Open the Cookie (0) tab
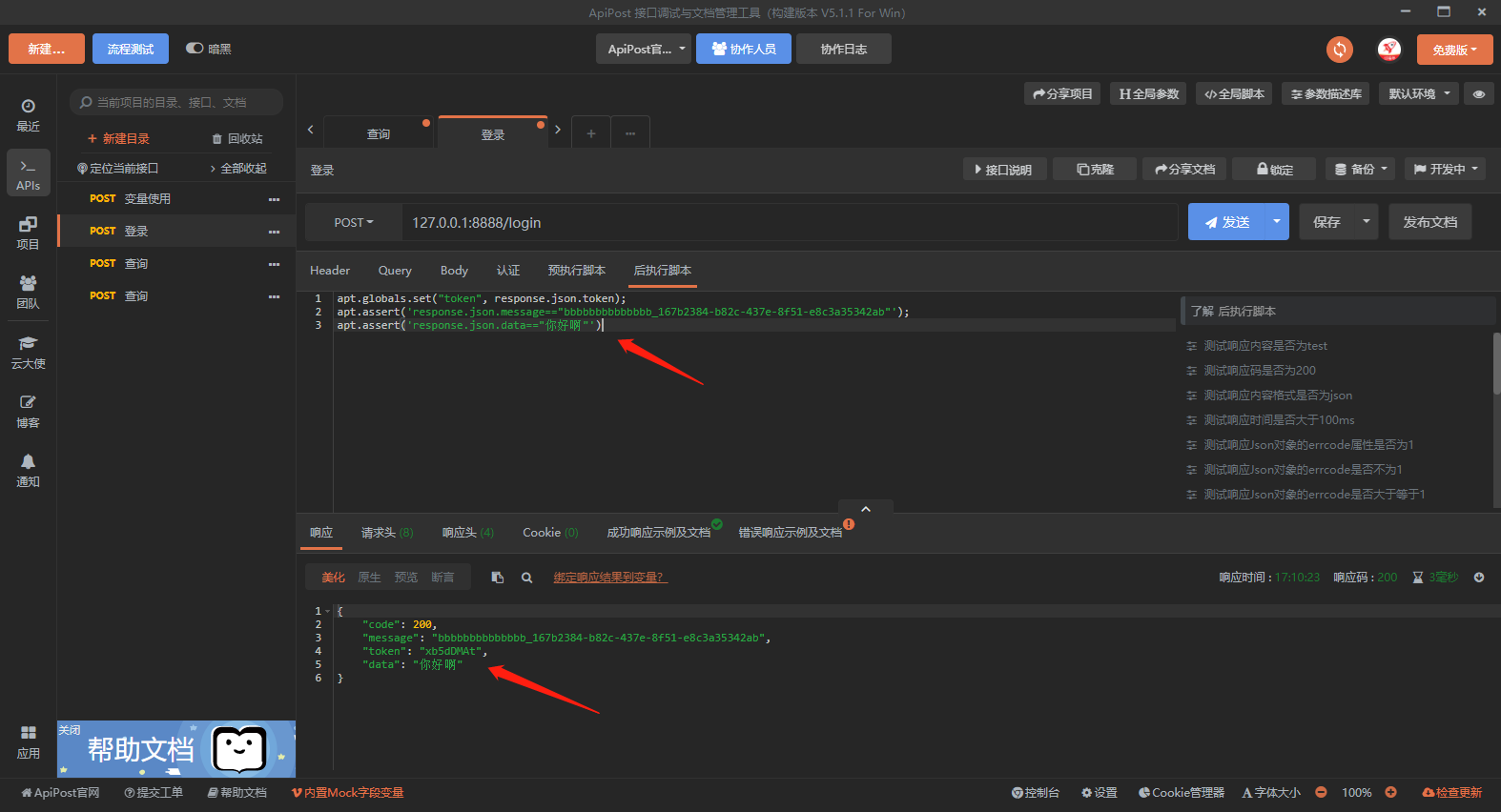 pyautogui.click(x=550, y=533)
